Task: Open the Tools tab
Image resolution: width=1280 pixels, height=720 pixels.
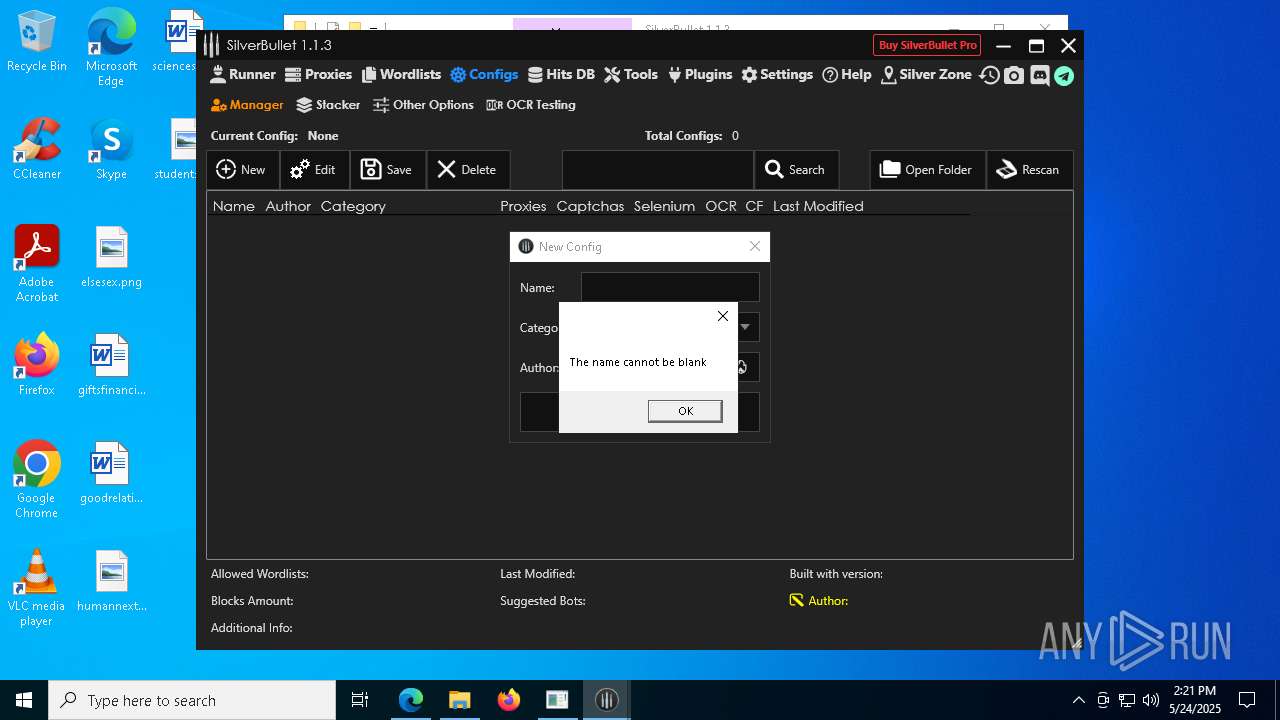Action: click(x=631, y=74)
